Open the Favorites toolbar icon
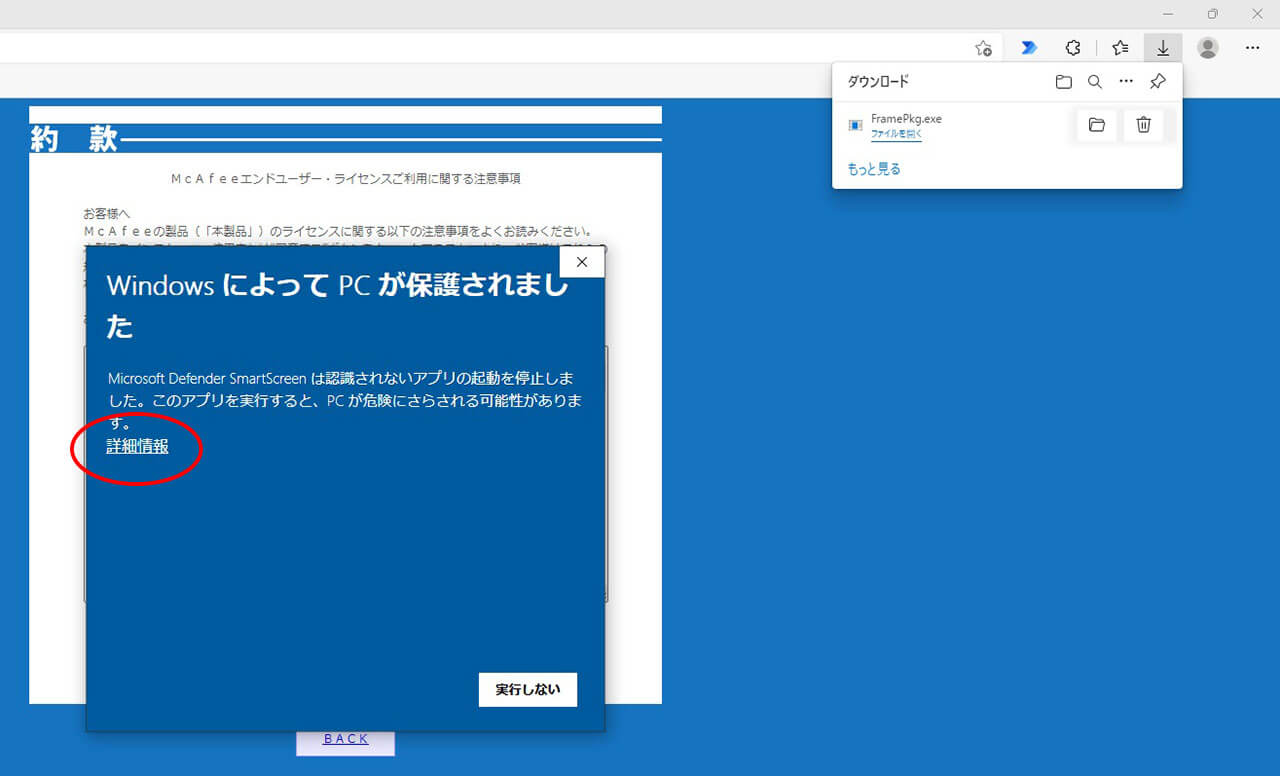 click(1121, 47)
